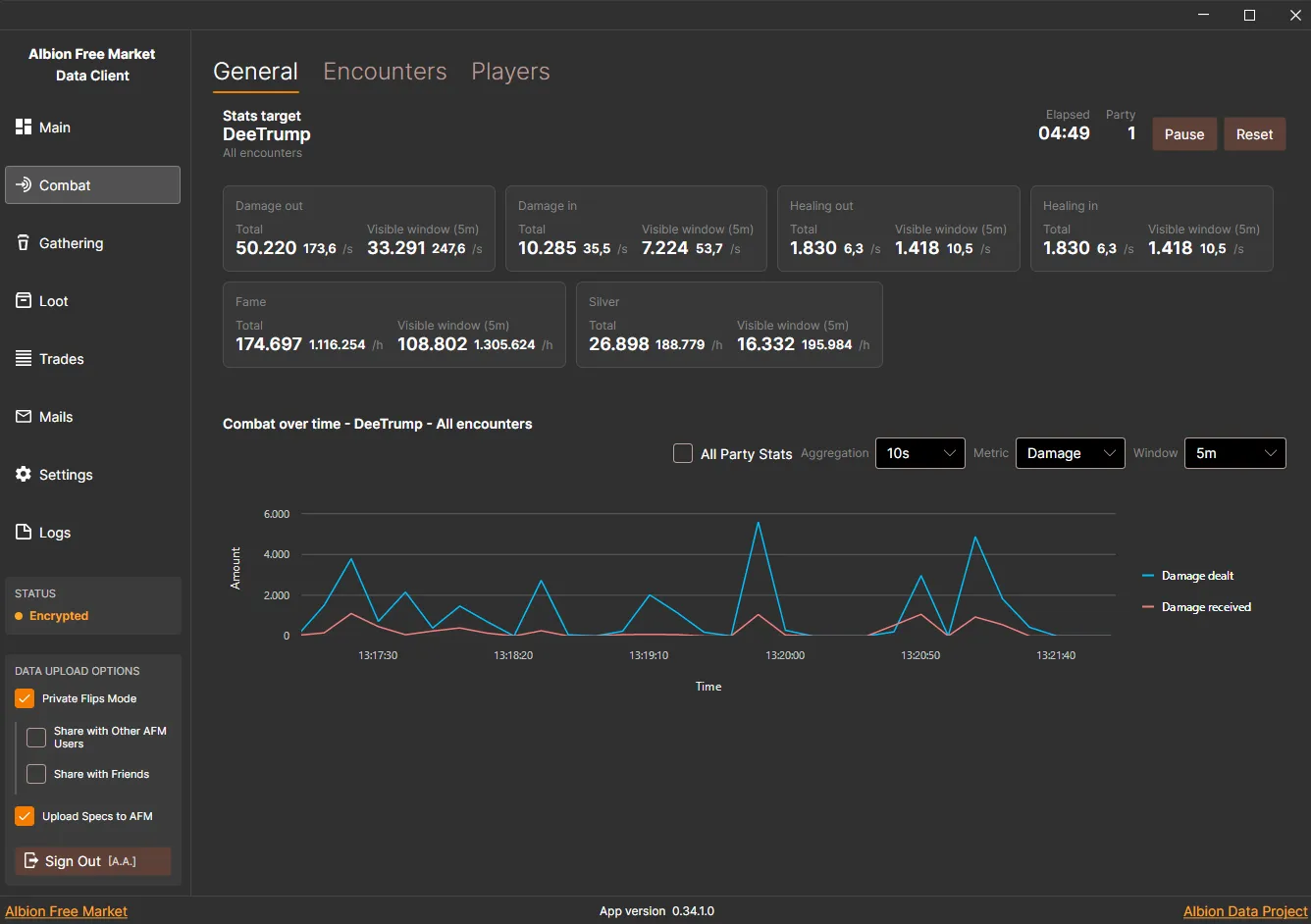Click the 13:17:30 time axis label
1311x924 pixels.
378,655
